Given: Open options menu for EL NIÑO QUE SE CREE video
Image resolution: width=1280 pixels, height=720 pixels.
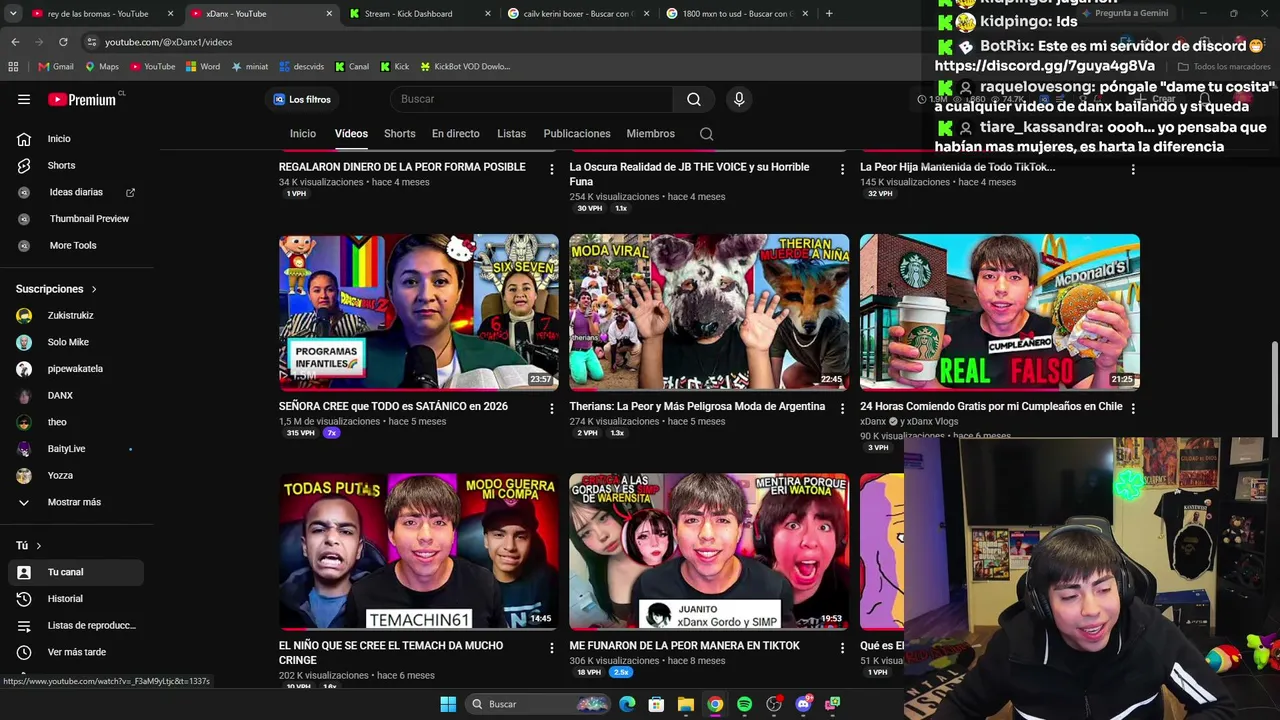Looking at the screenshot, I should 551,648.
